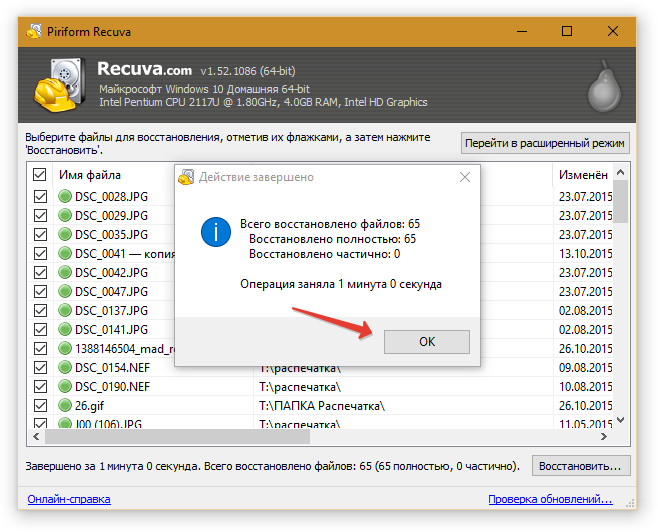Click the Recuva icon in title bar
Image resolution: width=658 pixels, height=532 pixels.
pos(34,31)
